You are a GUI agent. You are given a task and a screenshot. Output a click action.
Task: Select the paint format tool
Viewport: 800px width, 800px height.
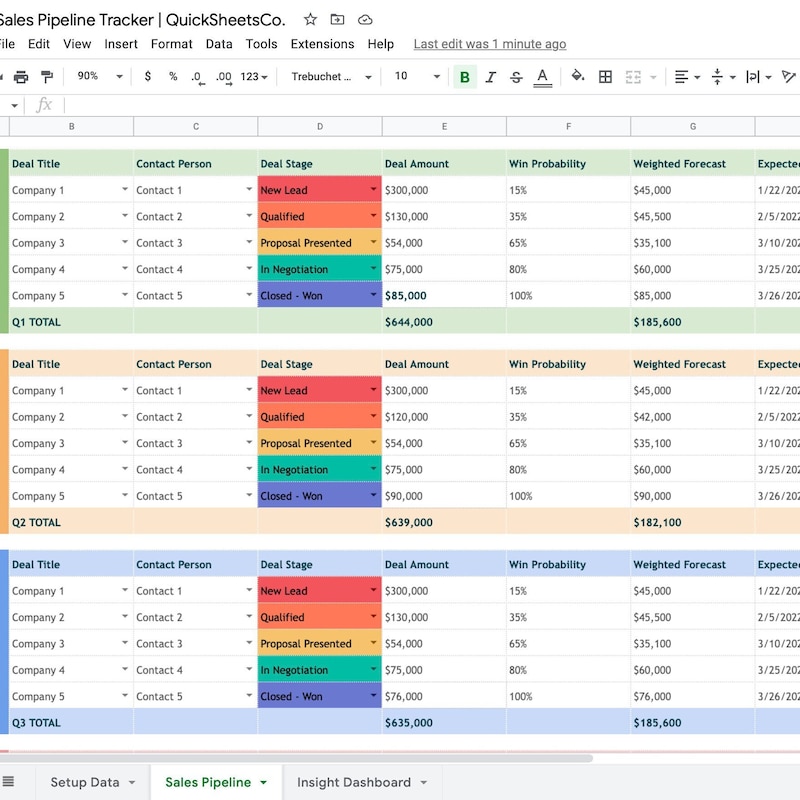click(x=46, y=76)
